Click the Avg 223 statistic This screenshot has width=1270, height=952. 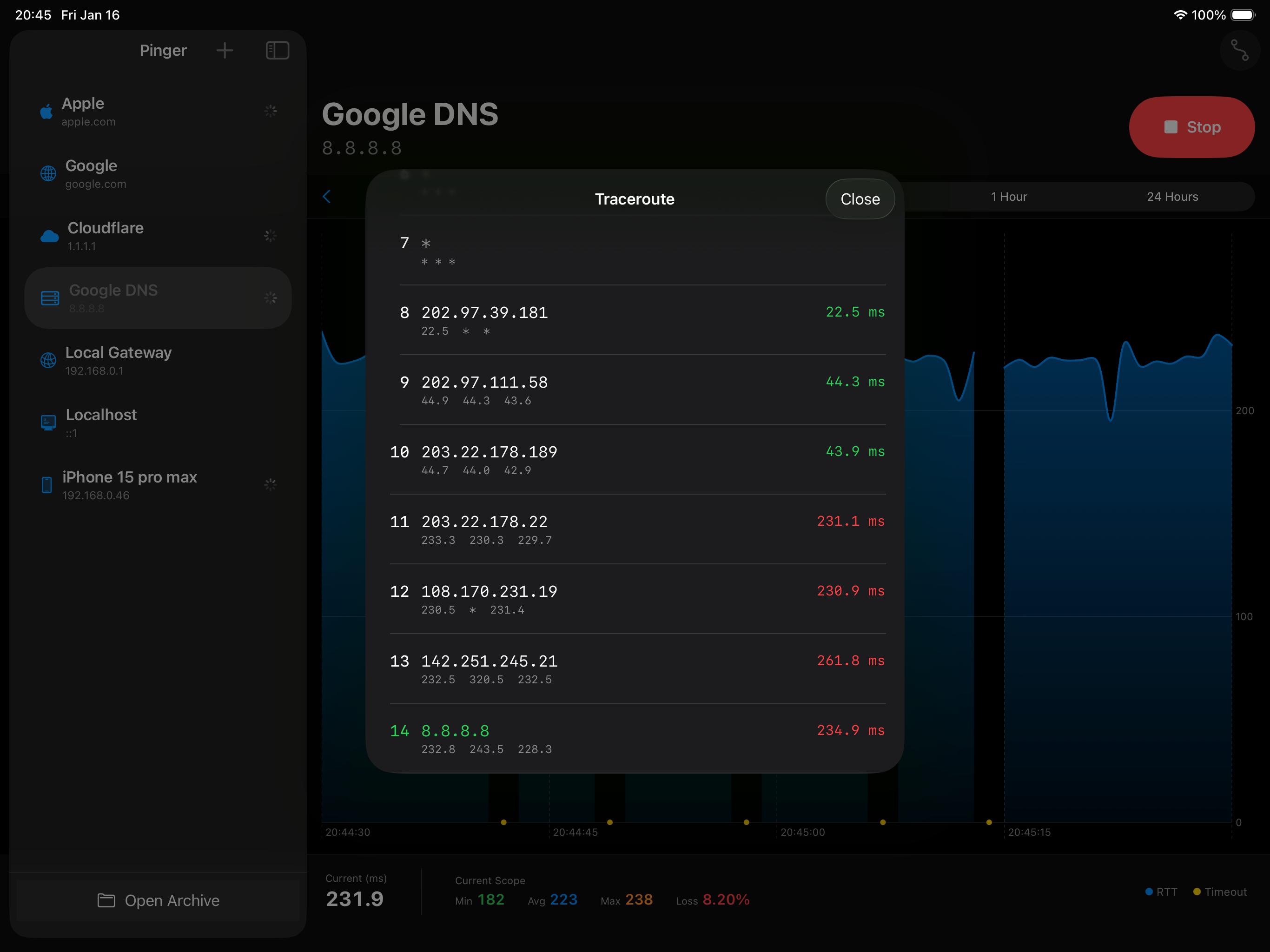click(552, 900)
